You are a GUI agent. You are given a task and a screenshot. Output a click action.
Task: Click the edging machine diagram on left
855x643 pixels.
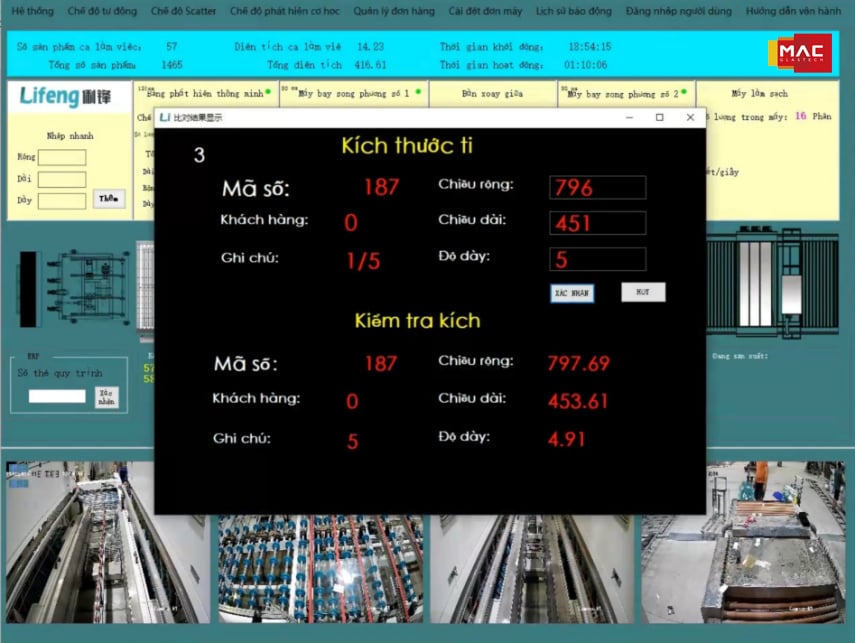(x=75, y=287)
